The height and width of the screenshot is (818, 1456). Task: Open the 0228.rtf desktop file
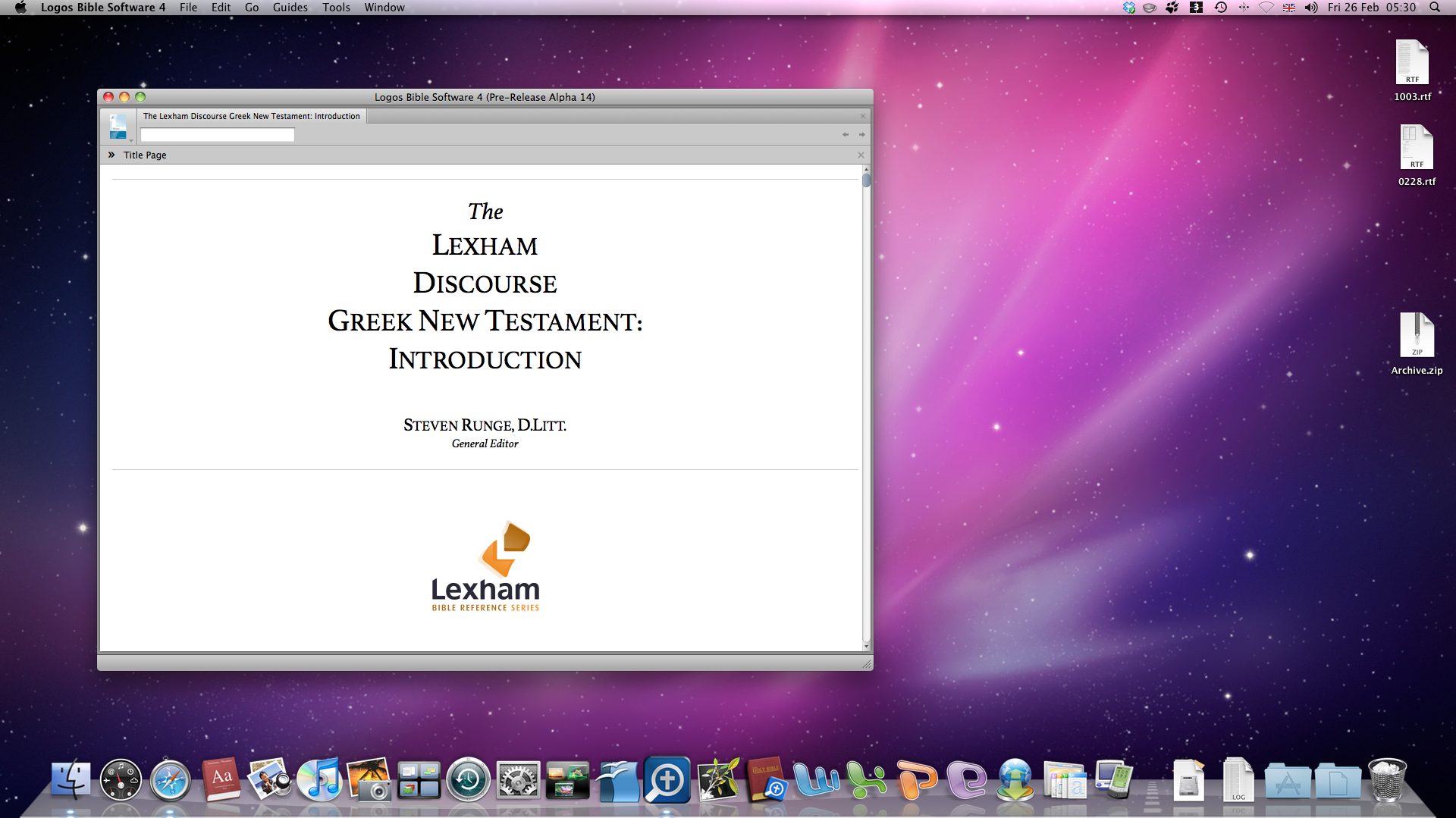click(1417, 155)
